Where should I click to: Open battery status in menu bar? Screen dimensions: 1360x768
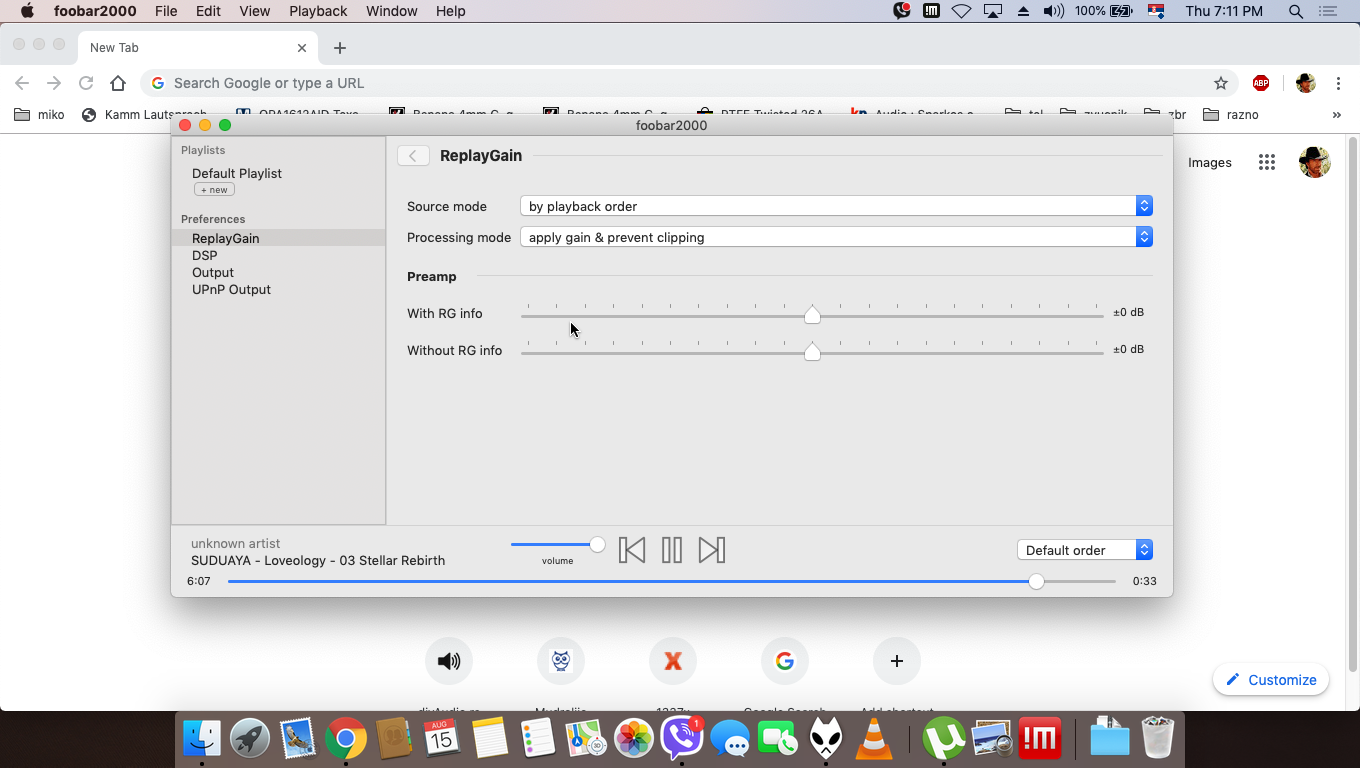click(x=1104, y=11)
